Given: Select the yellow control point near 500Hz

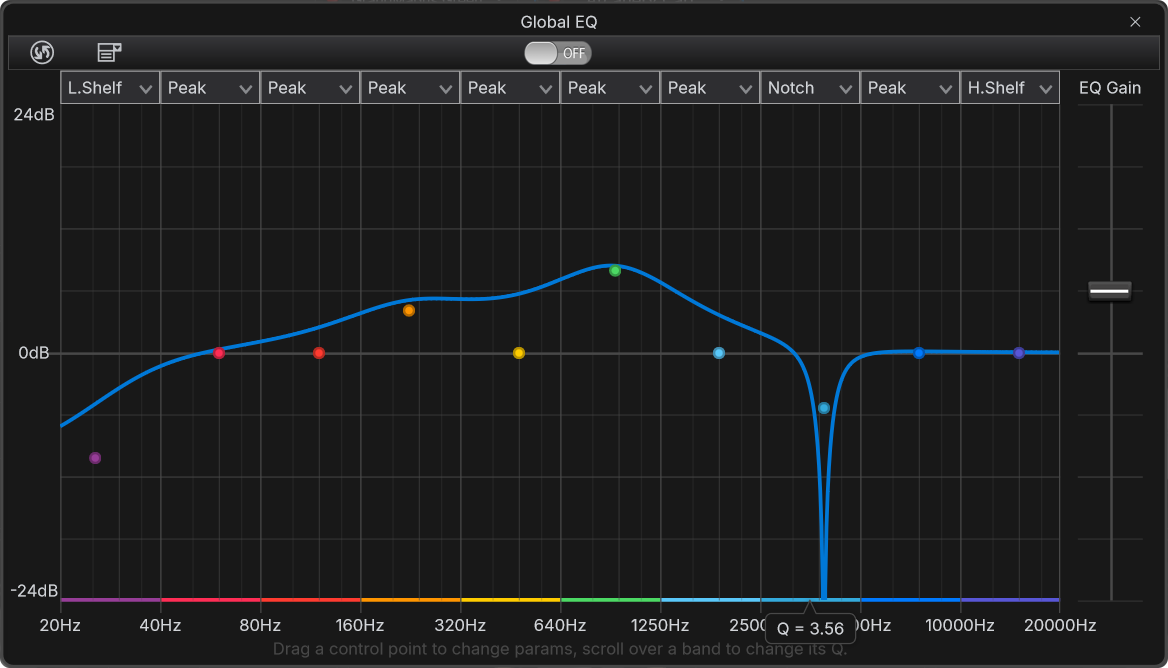Looking at the screenshot, I should [519, 353].
